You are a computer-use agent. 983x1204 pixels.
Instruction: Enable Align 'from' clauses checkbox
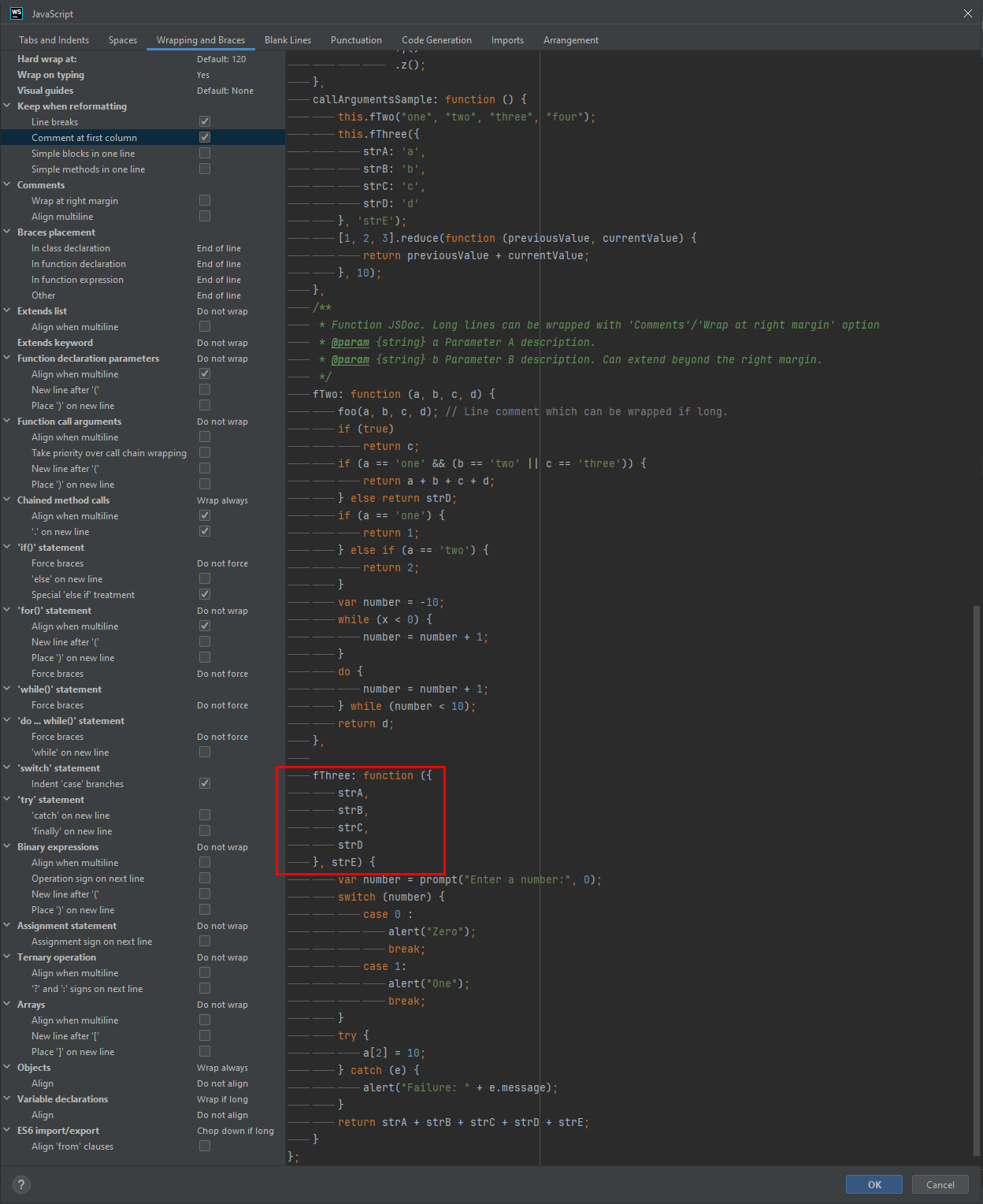coord(205,1146)
